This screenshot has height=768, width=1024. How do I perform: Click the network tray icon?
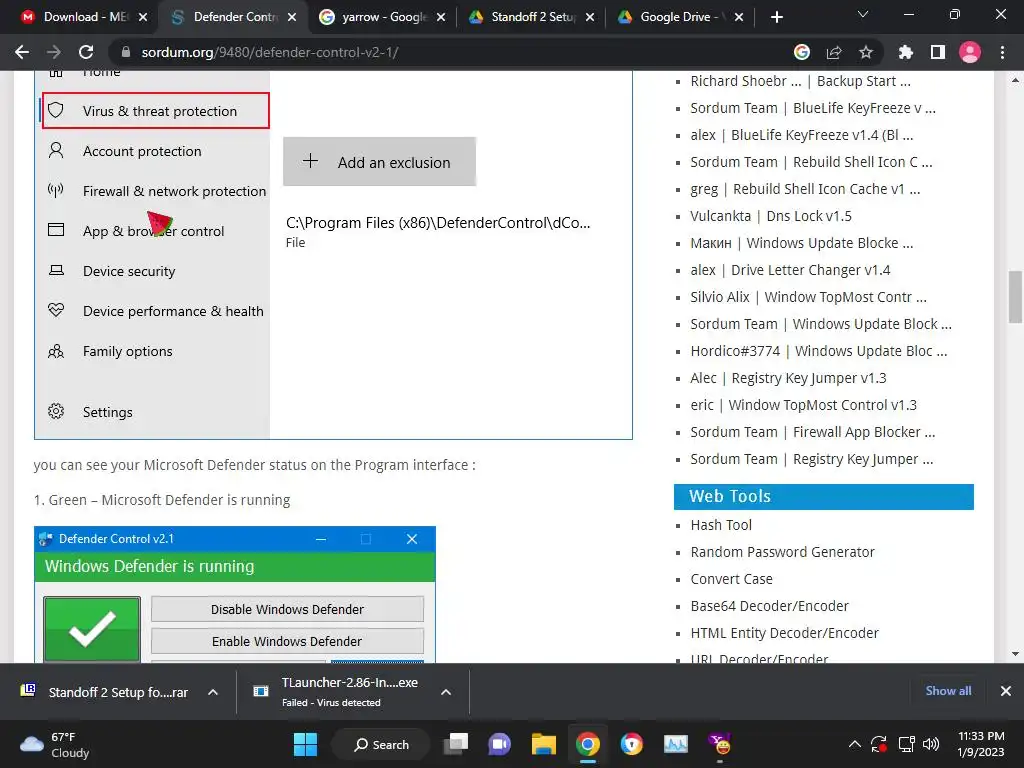(906, 744)
